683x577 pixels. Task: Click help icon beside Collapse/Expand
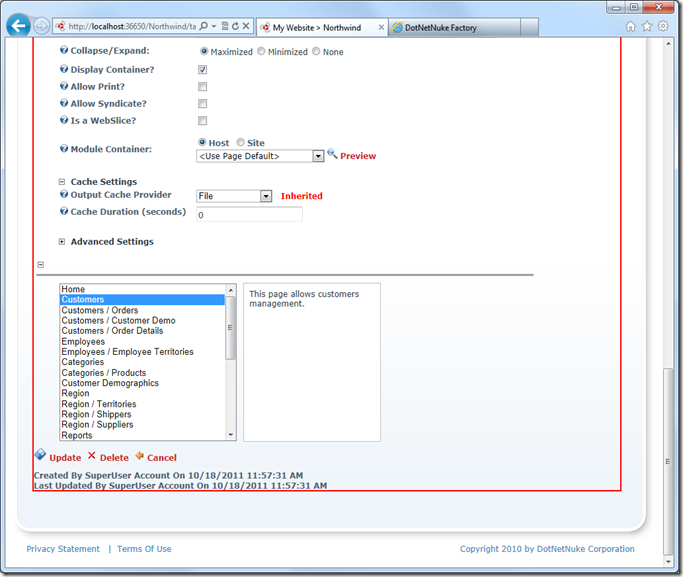(64, 50)
